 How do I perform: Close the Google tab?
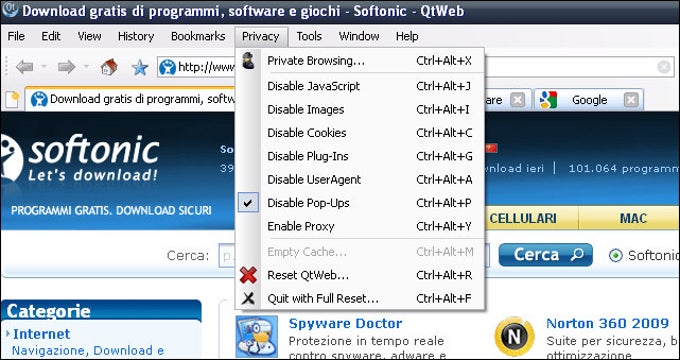pos(631,101)
